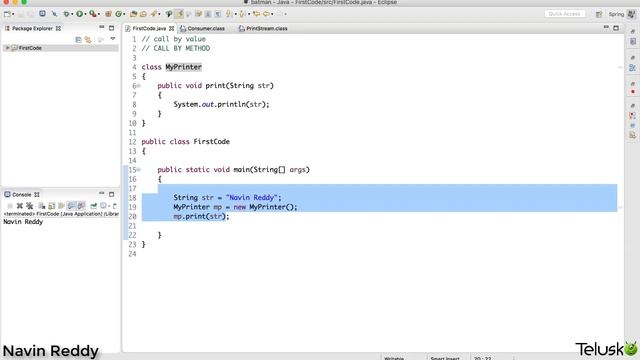The width and height of the screenshot is (640, 360).
Task: Toggle Scroll Lock in Console toolbar
Action: click(x=51, y=206)
